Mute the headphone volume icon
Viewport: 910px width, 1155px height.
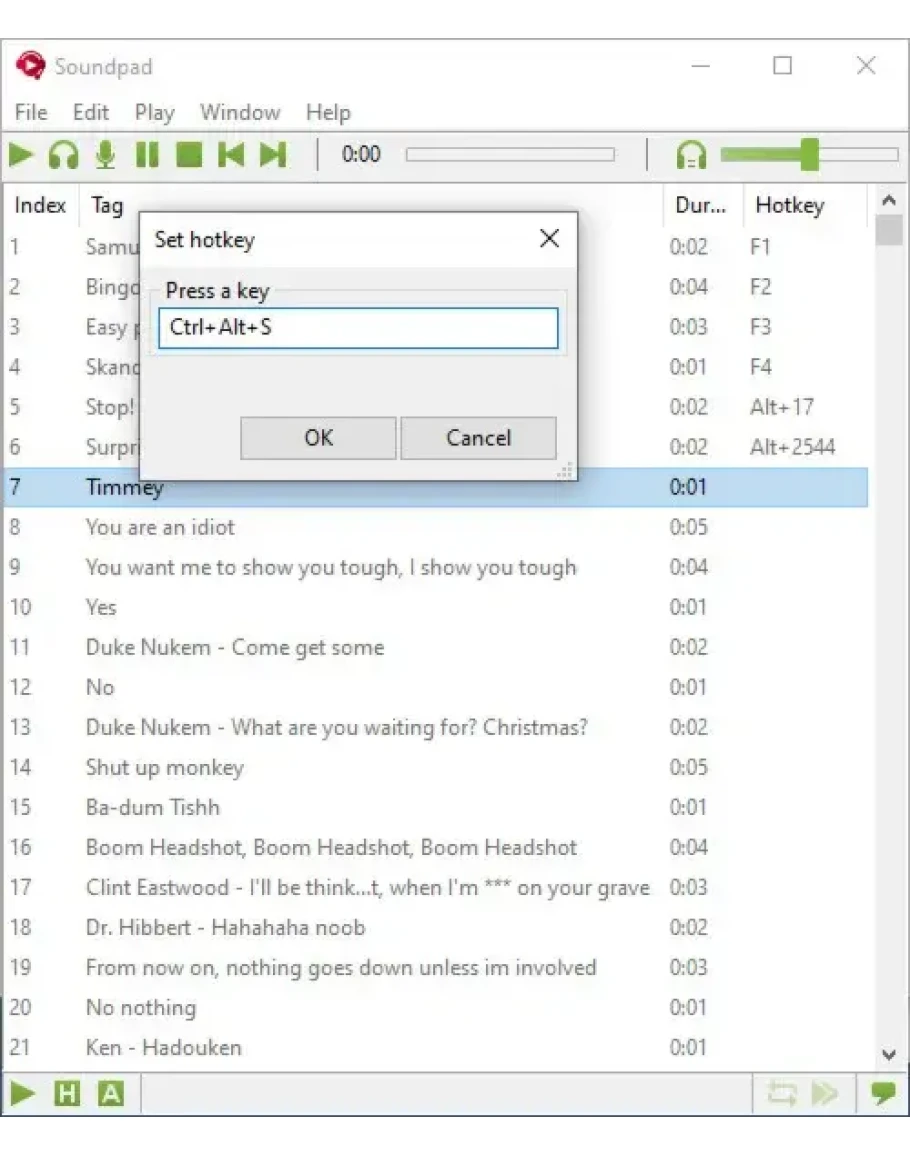point(691,155)
